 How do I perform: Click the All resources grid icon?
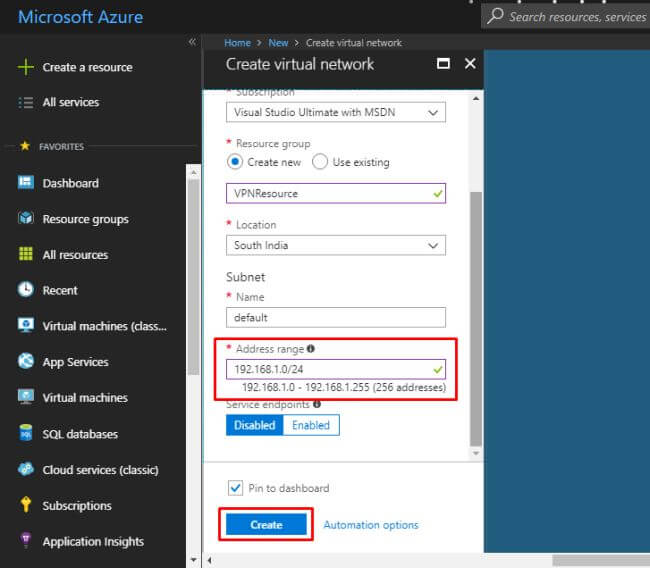26,254
